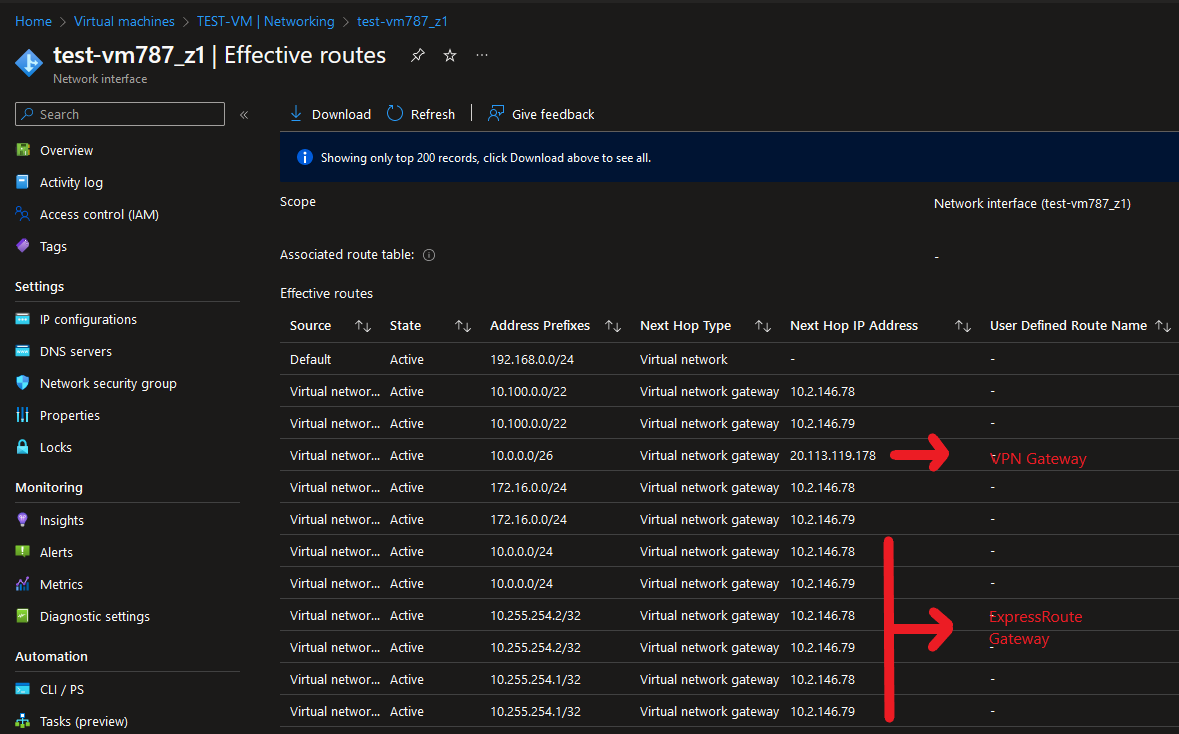The image size is (1179, 734).
Task: Navigate to Home breadcrumb link
Action: 33,21
